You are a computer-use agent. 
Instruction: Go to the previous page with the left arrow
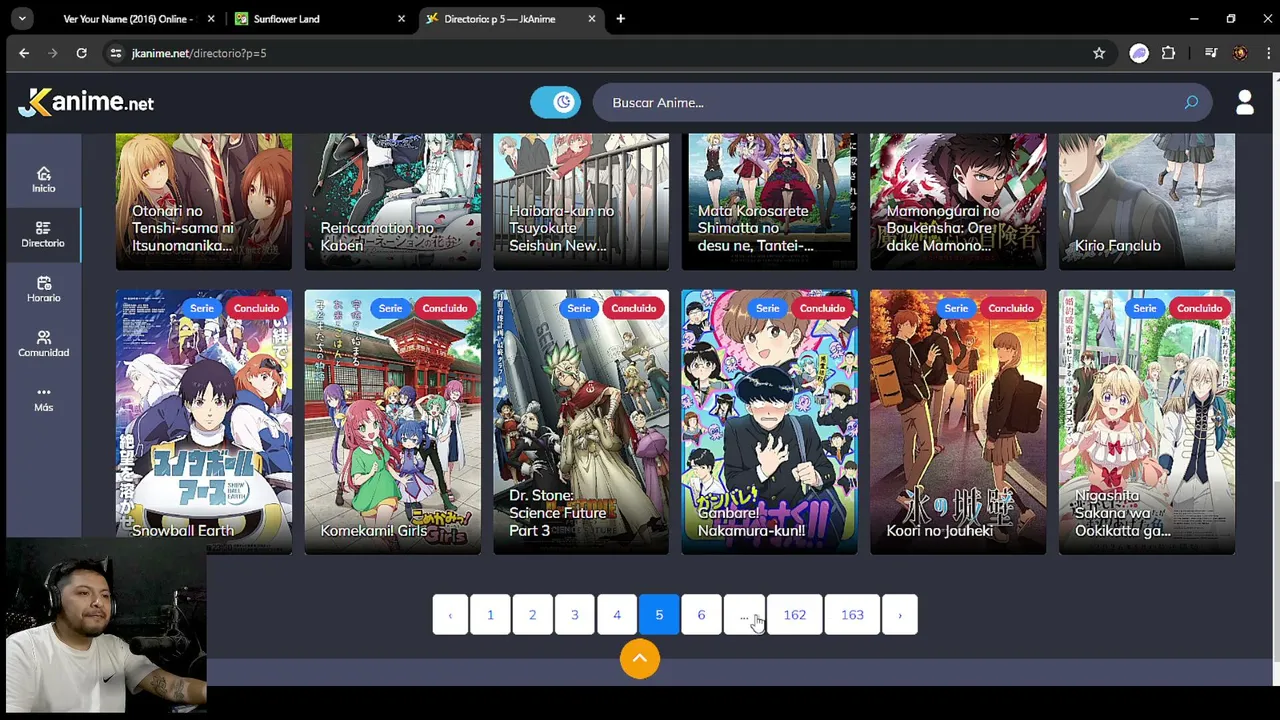pyautogui.click(x=450, y=615)
